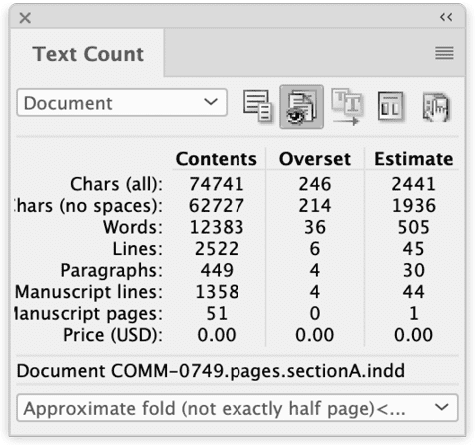Click Manuscript lines value 1358

217,292
